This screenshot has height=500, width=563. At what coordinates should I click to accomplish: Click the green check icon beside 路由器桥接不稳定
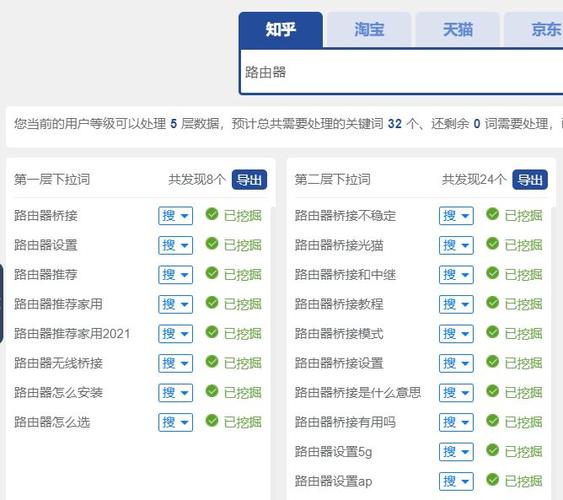(493, 214)
